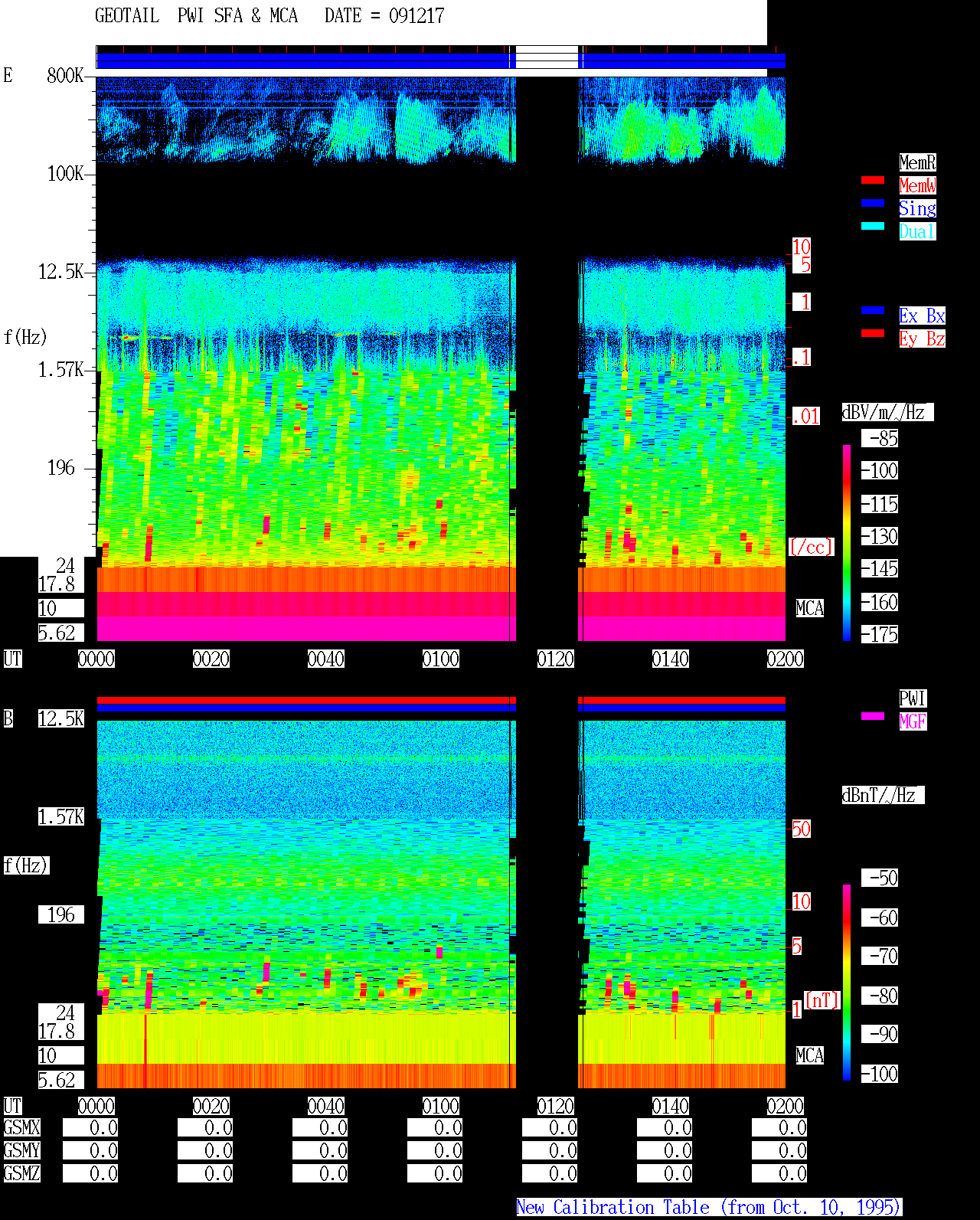
Task: Click the E panel 1.57K frequency label
Action: click(61, 369)
